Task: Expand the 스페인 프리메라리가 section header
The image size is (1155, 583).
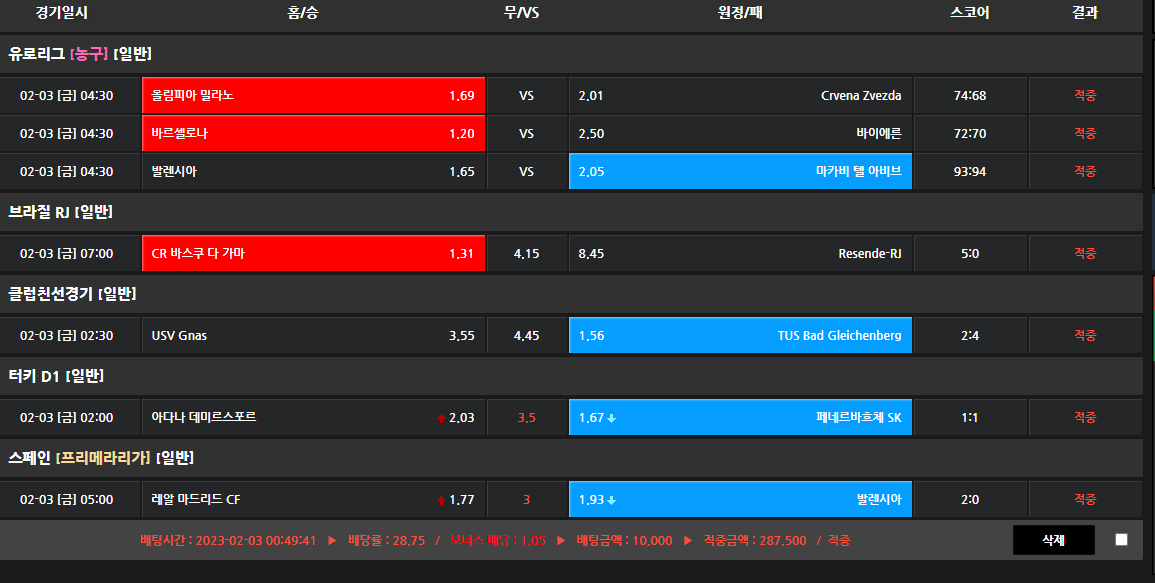Action: click(x=100, y=457)
